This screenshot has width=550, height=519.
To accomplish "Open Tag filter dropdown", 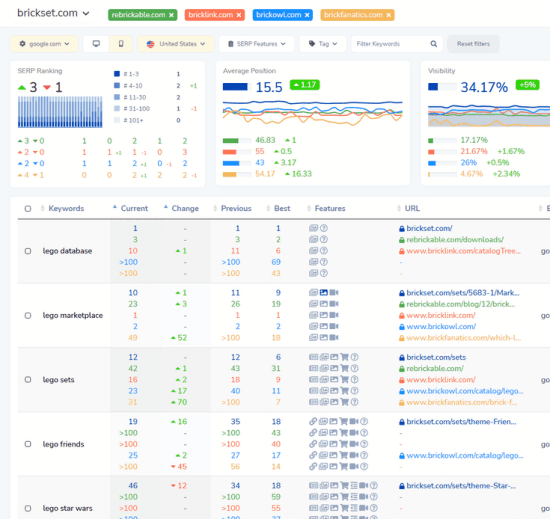I will 323,44.
